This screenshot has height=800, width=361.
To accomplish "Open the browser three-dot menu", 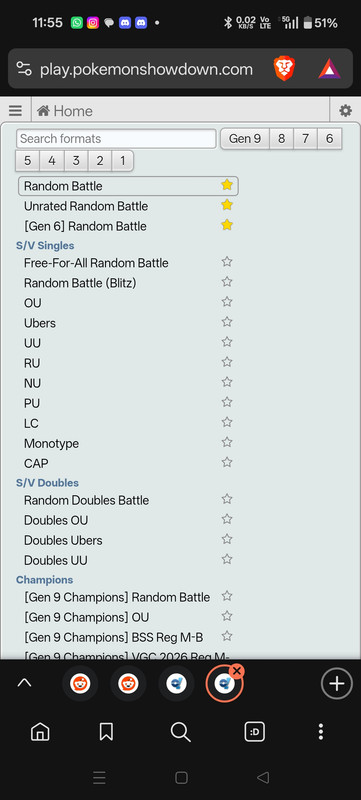I will click(x=321, y=732).
